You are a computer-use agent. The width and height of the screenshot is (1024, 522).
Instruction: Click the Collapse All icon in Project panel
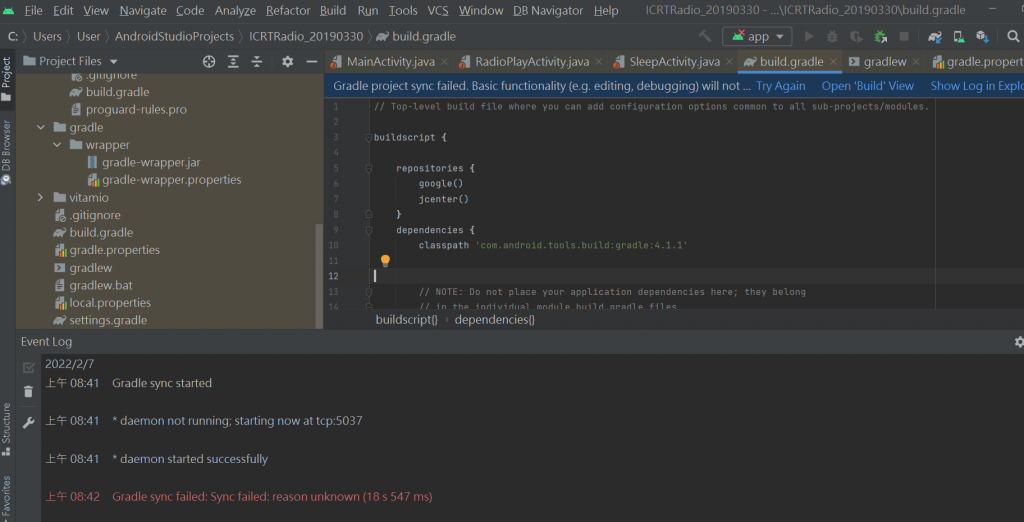click(257, 61)
